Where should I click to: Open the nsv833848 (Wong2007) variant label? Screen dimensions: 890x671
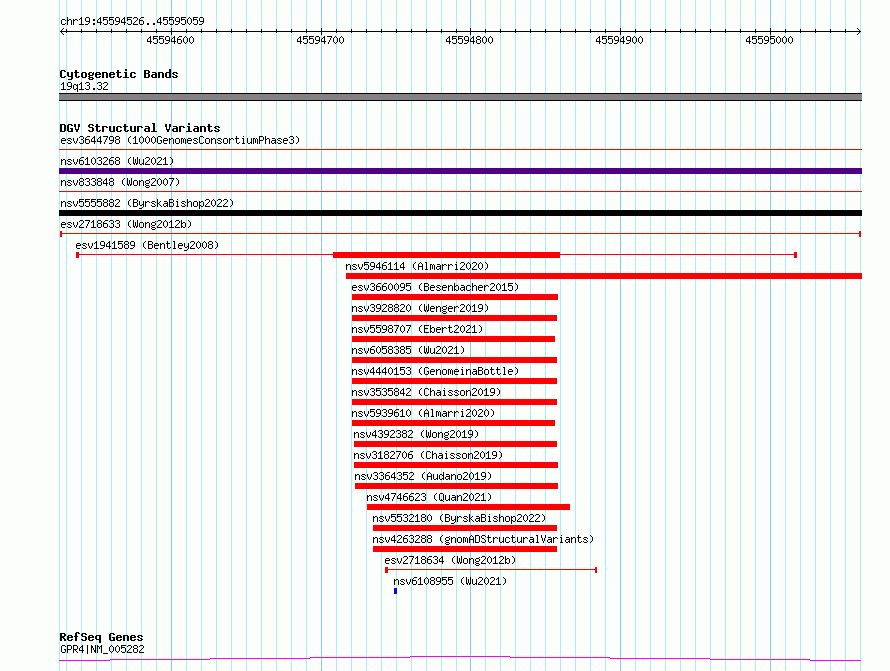coord(120,182)
